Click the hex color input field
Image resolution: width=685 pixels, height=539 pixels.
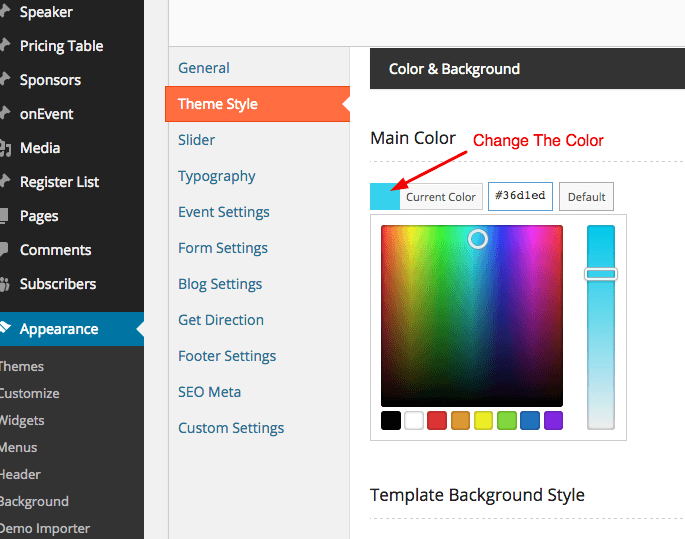click(x=520, y=197)
